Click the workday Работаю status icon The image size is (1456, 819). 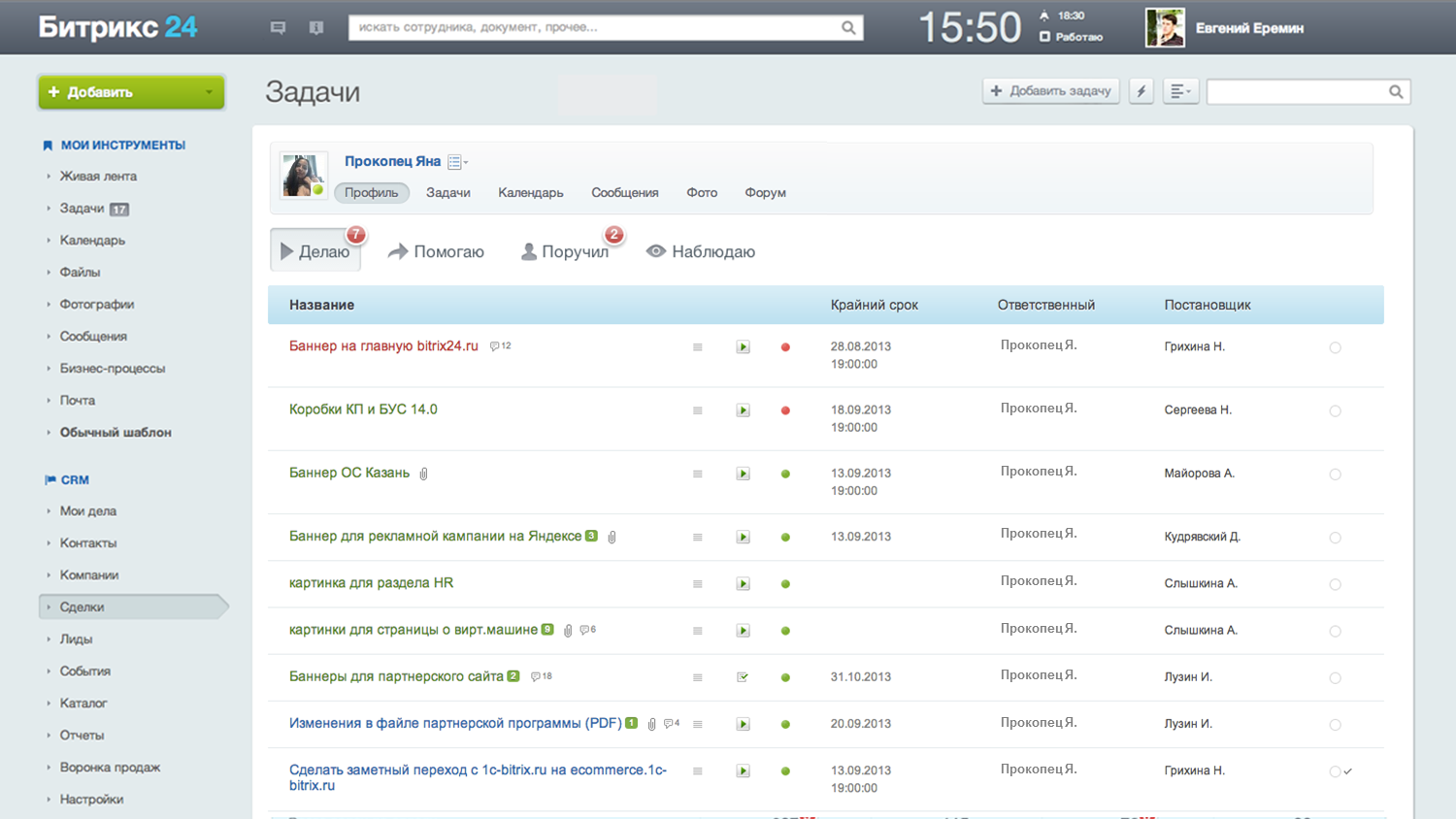(1044, 37)
